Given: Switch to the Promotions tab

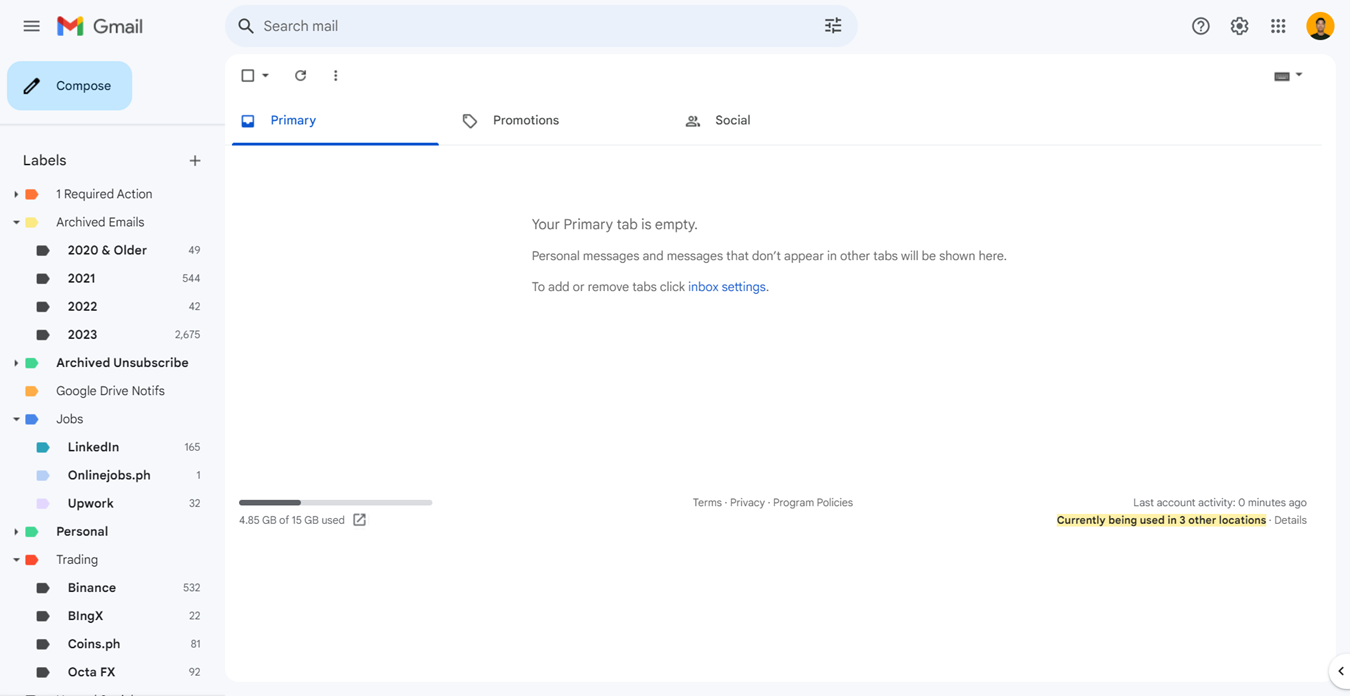Looking at the screenshot, I should pyautogui.click(x=525, y=121).
